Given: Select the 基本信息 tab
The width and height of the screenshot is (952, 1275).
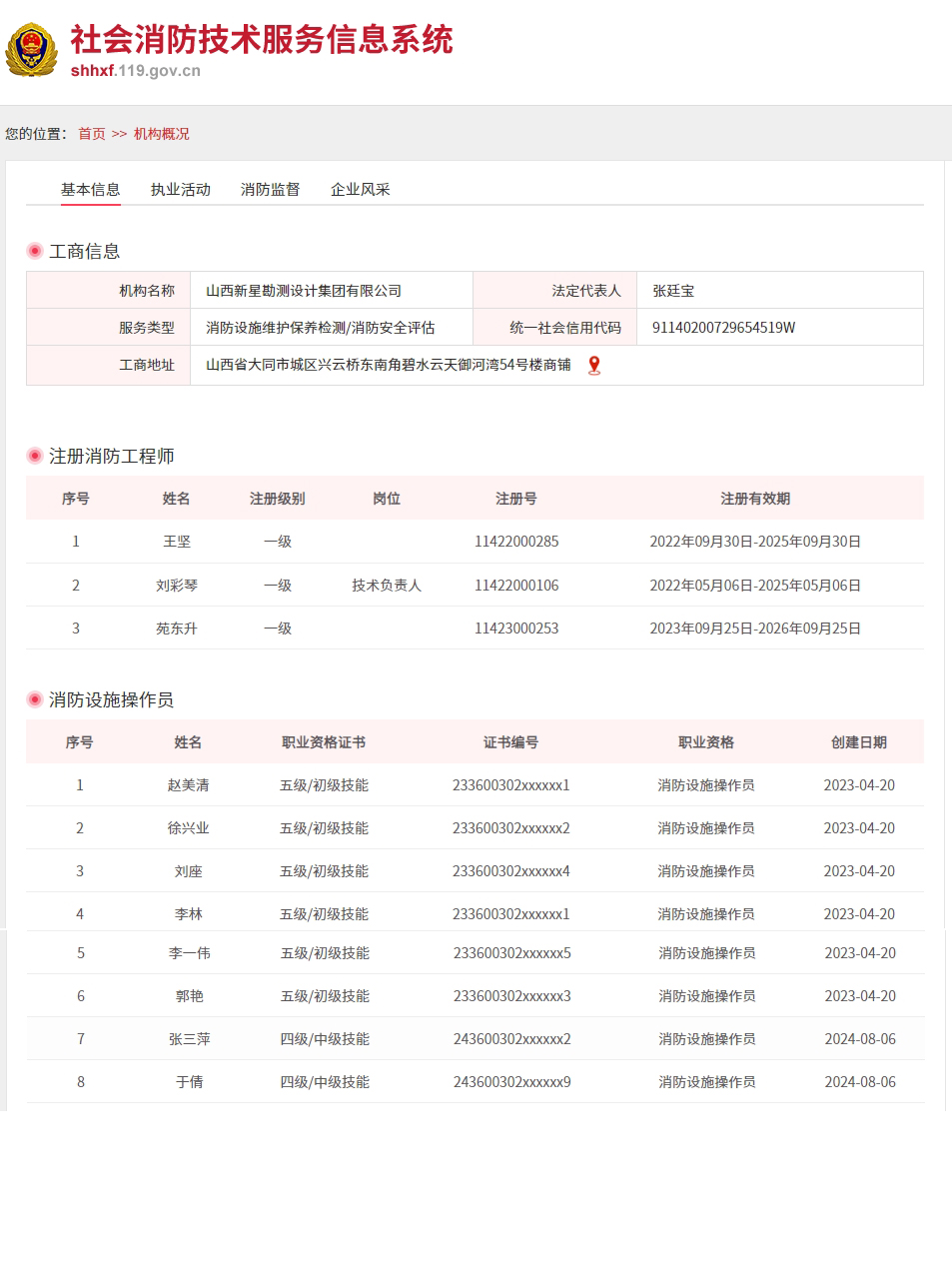Looking at the screenshot, I should [x=91, y=189].
